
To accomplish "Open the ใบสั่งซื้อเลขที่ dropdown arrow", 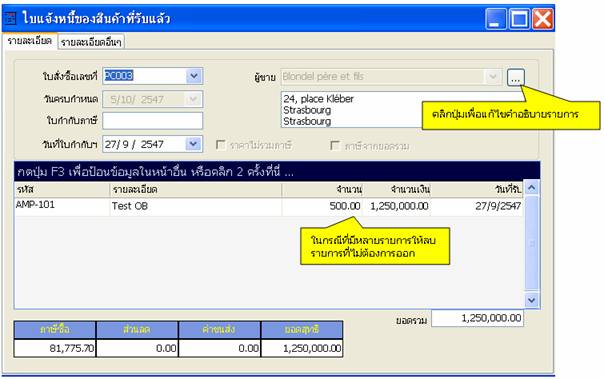I will tap(194, 76).
